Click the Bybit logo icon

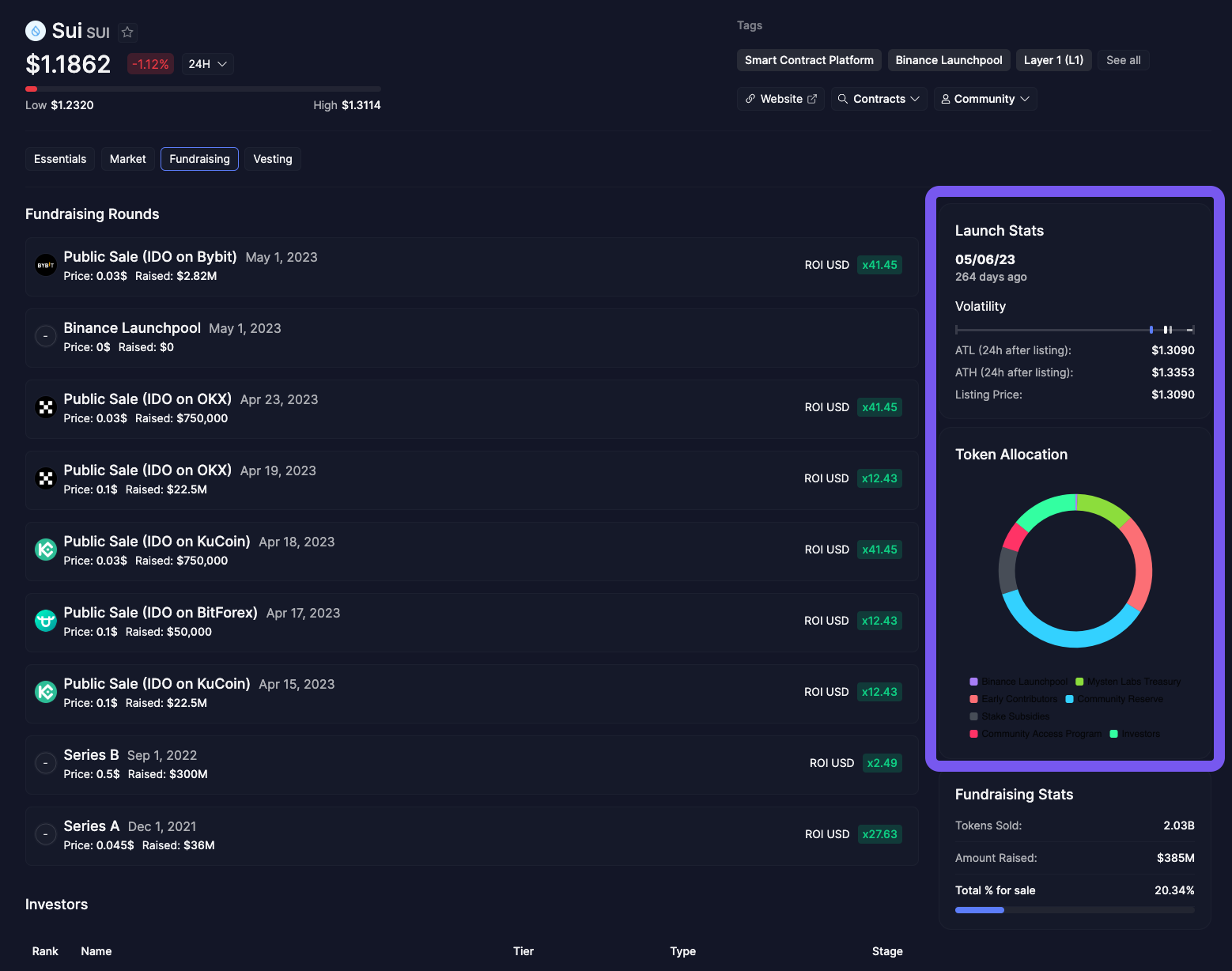pyautogui.click(x=46, y=265)
